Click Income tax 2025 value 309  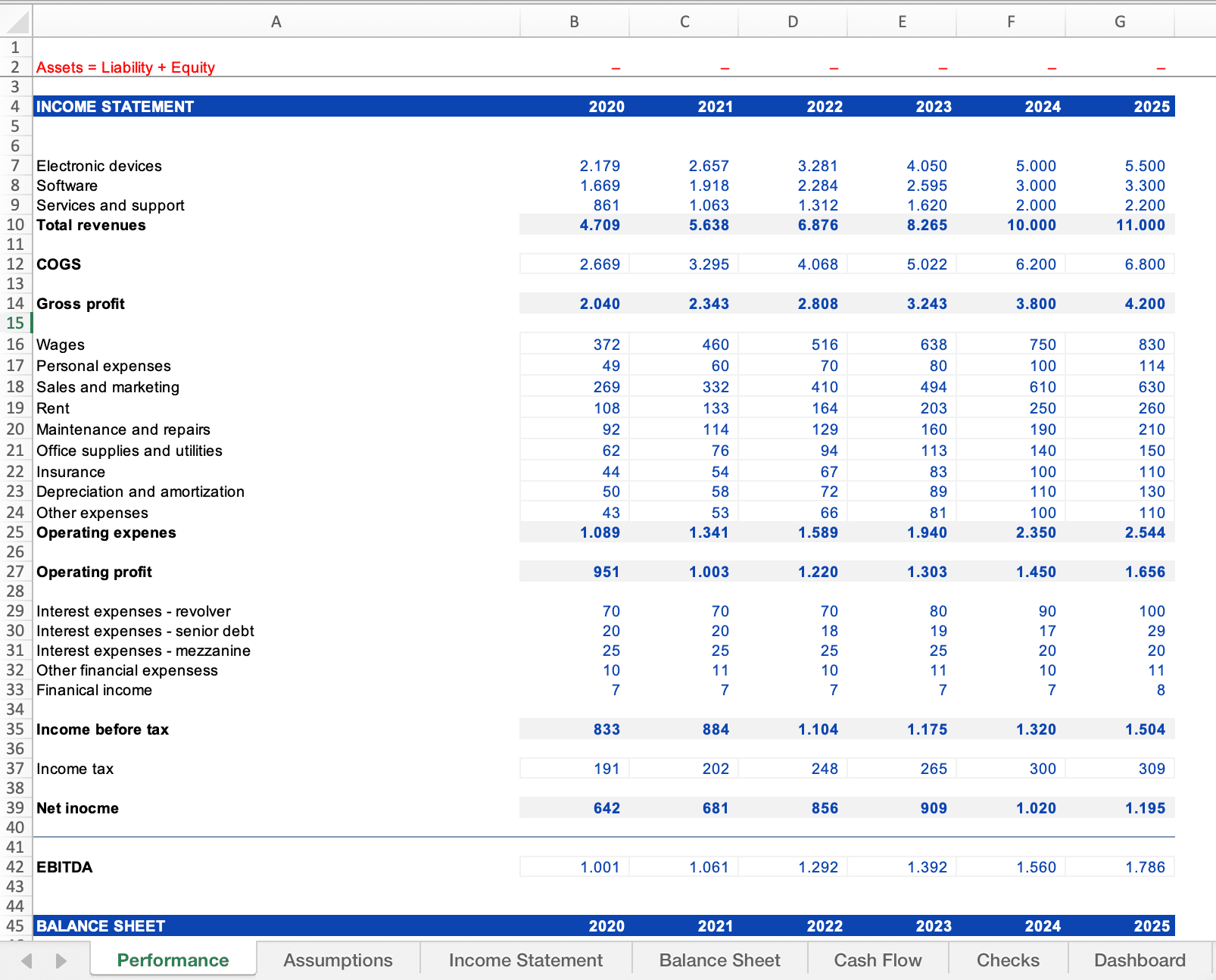tap(1120, 769)
